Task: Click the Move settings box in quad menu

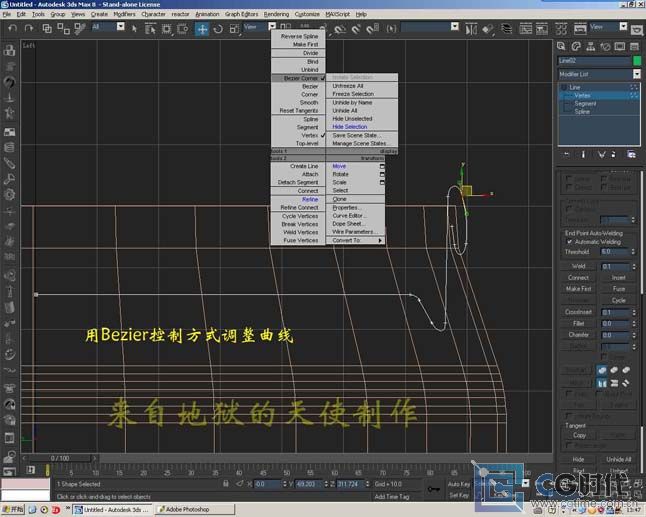Action: (382, 166)
